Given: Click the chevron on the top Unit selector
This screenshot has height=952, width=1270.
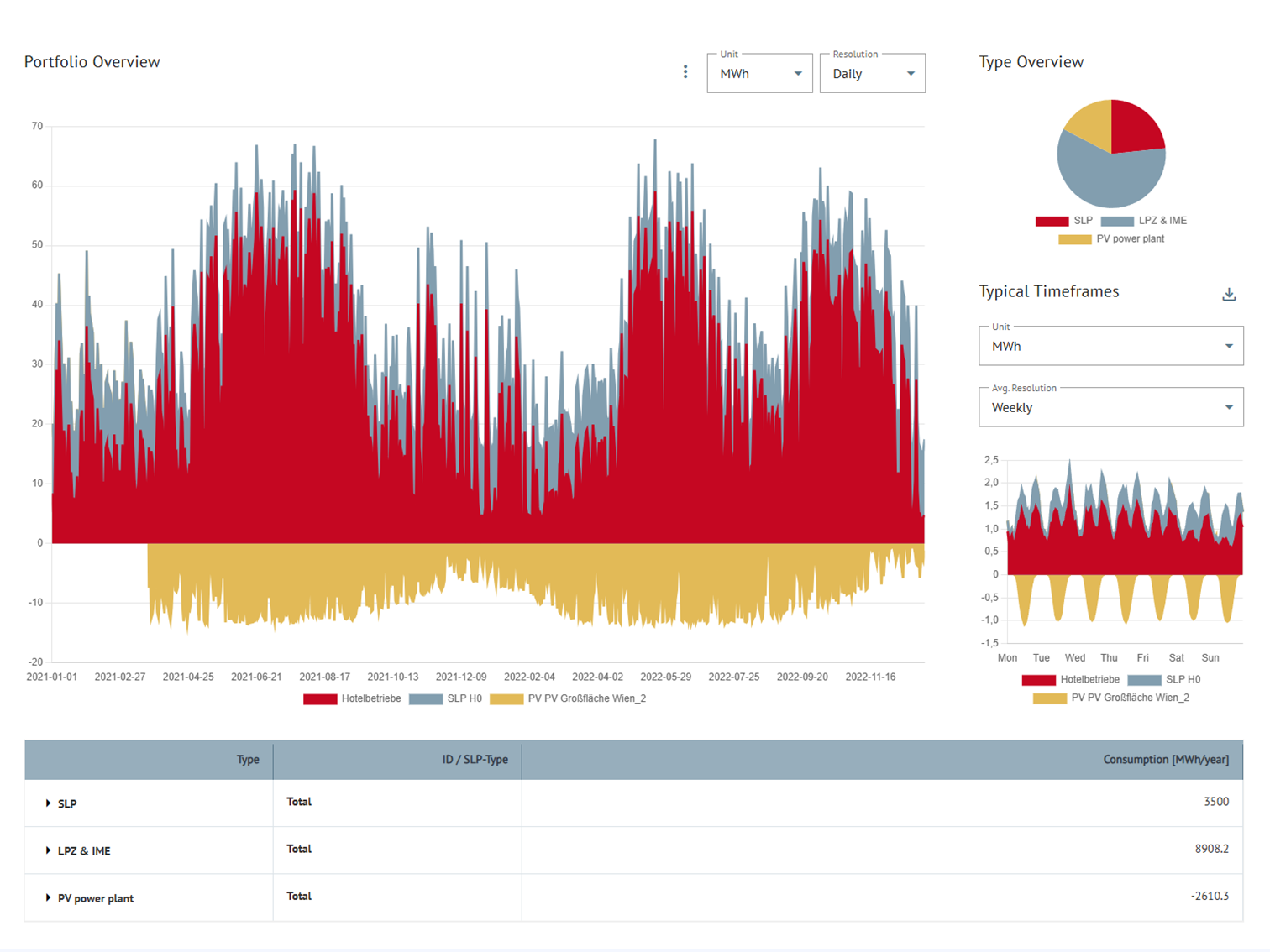Looking at the screenshot, I should tap(797, 74).
